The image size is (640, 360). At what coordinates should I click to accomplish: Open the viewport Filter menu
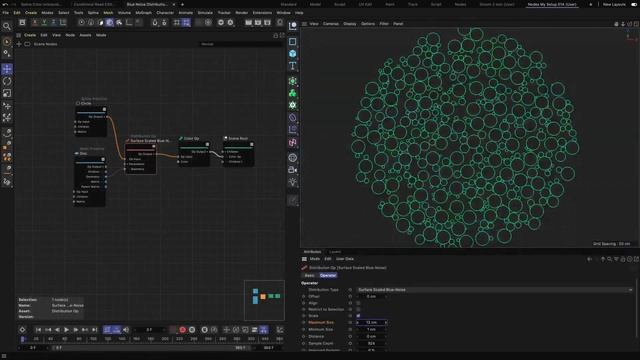point(384,24)
